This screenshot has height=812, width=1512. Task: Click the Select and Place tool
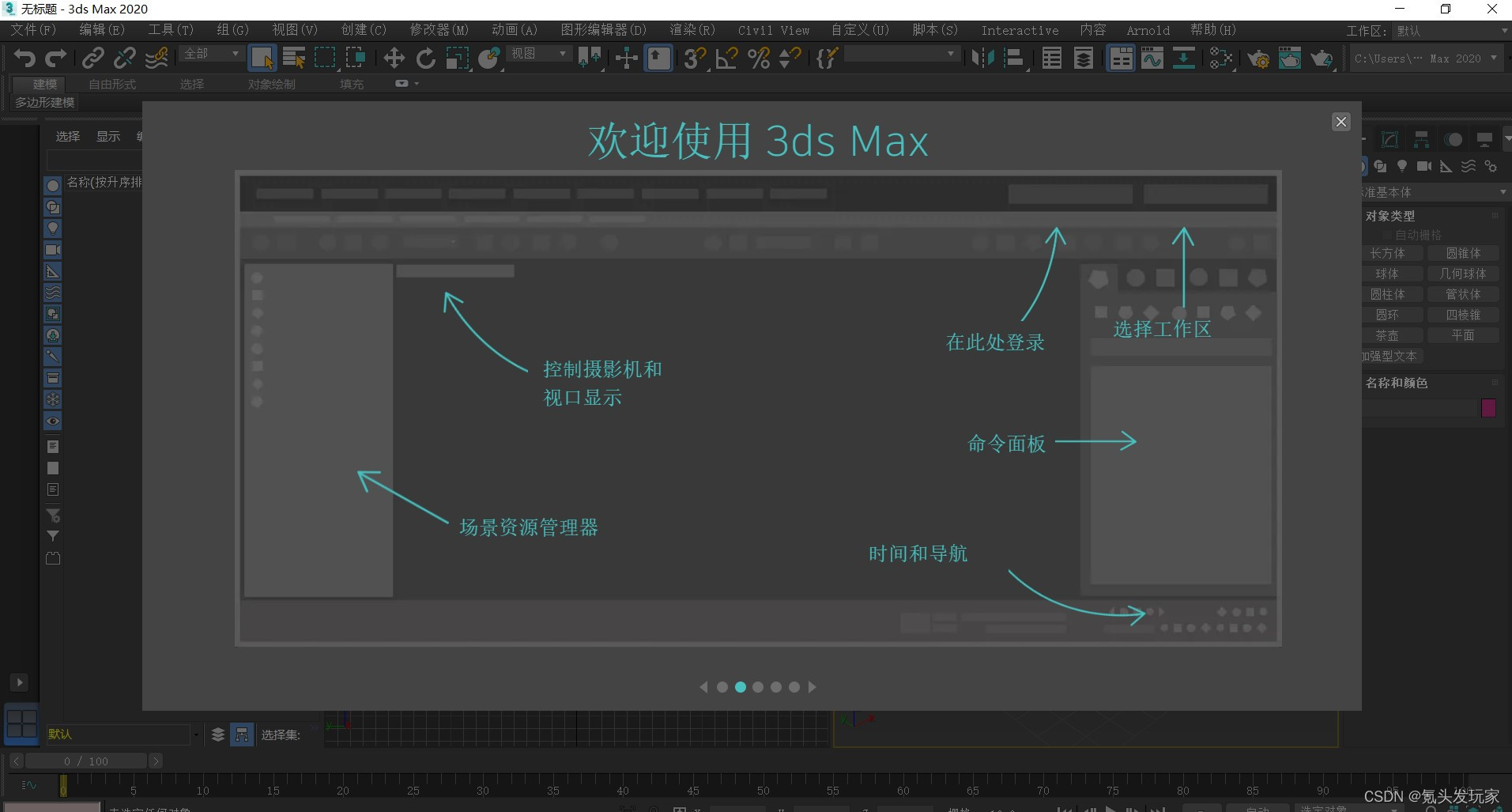point(489,58)
